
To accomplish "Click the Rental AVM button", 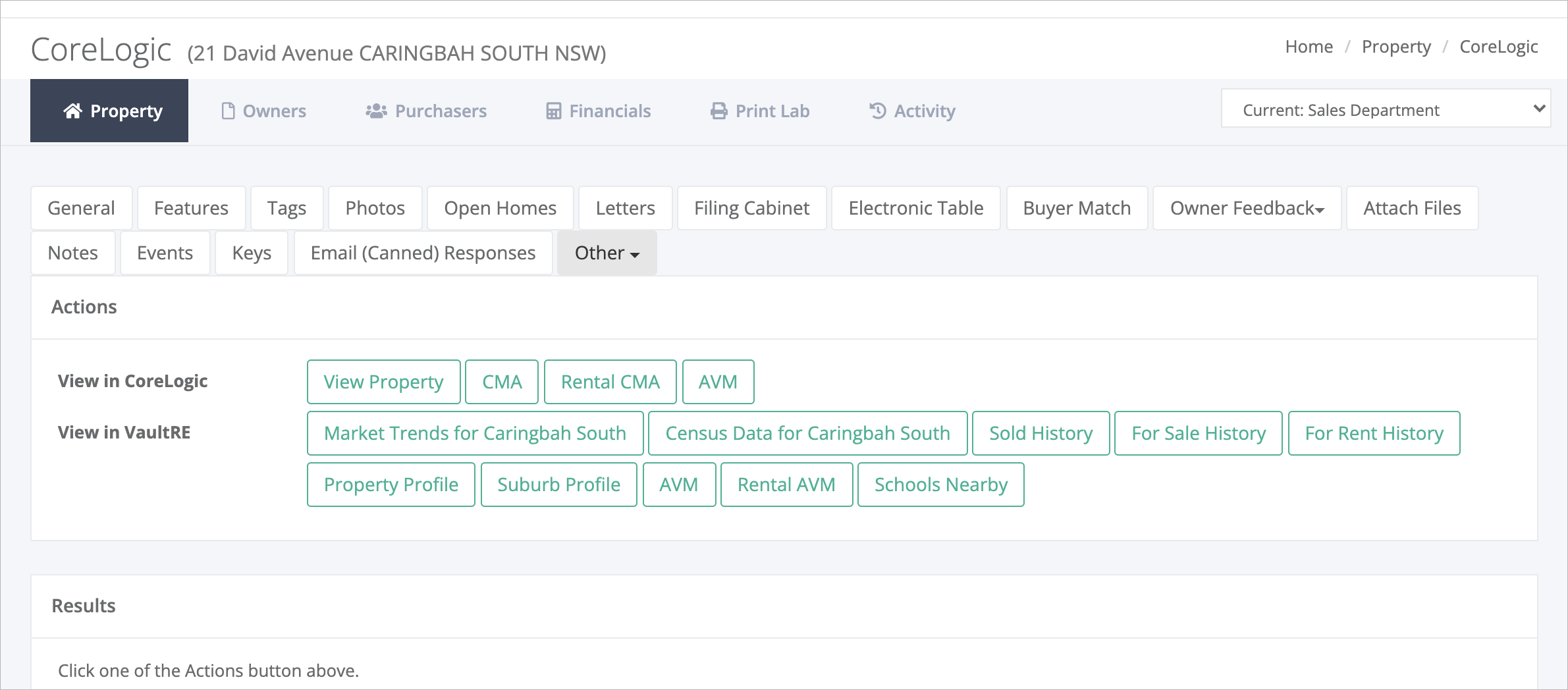I will pyautogui.click(x=786, y=485).
